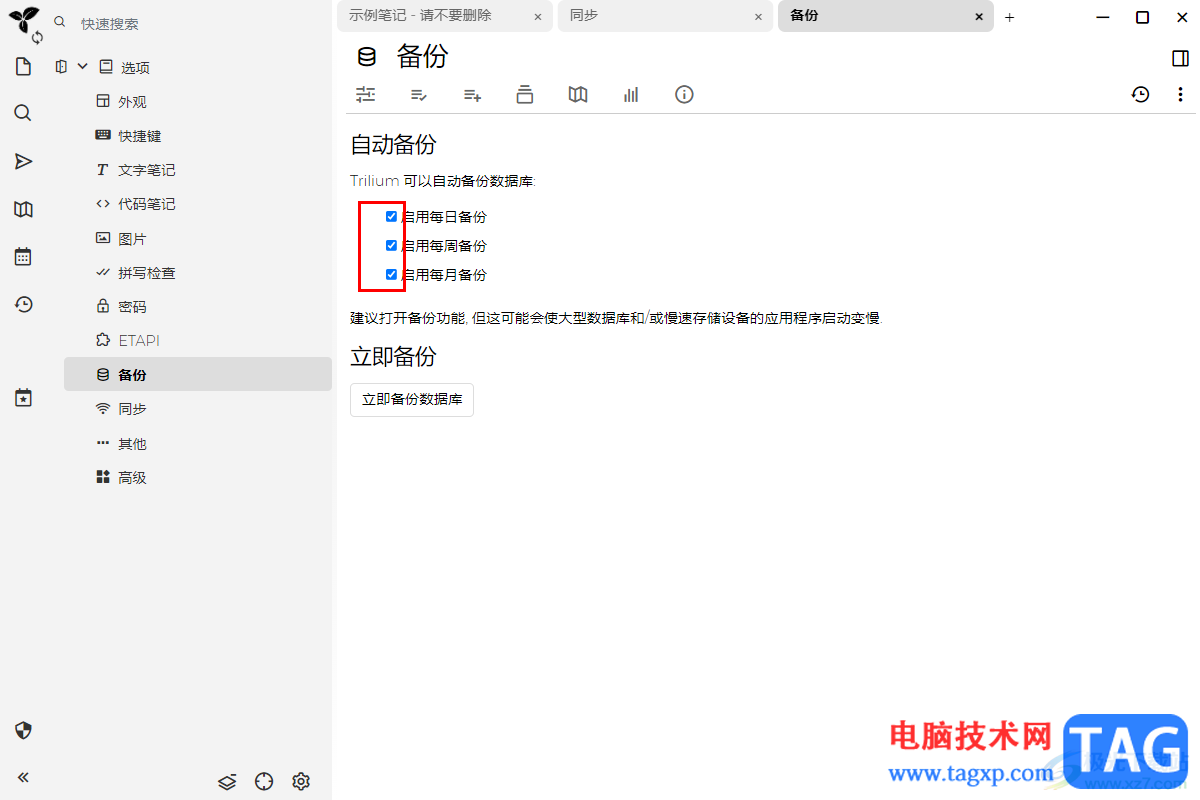Open 高级 options in the tree
This screenshot has width=1200, height=800.
(132, 478)
